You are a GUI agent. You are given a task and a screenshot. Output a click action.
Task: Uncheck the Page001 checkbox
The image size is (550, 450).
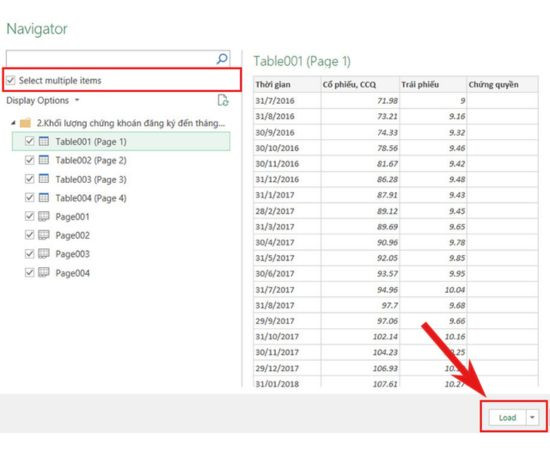click(29, 216)
